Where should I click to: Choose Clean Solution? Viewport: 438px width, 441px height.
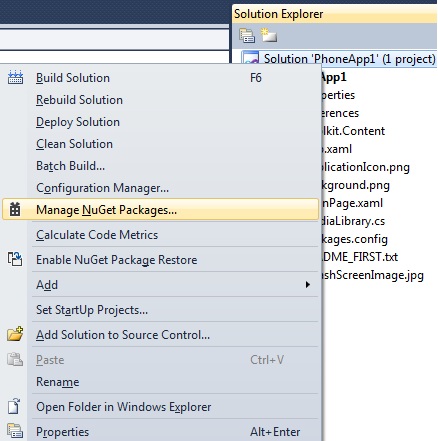point(74,144)
